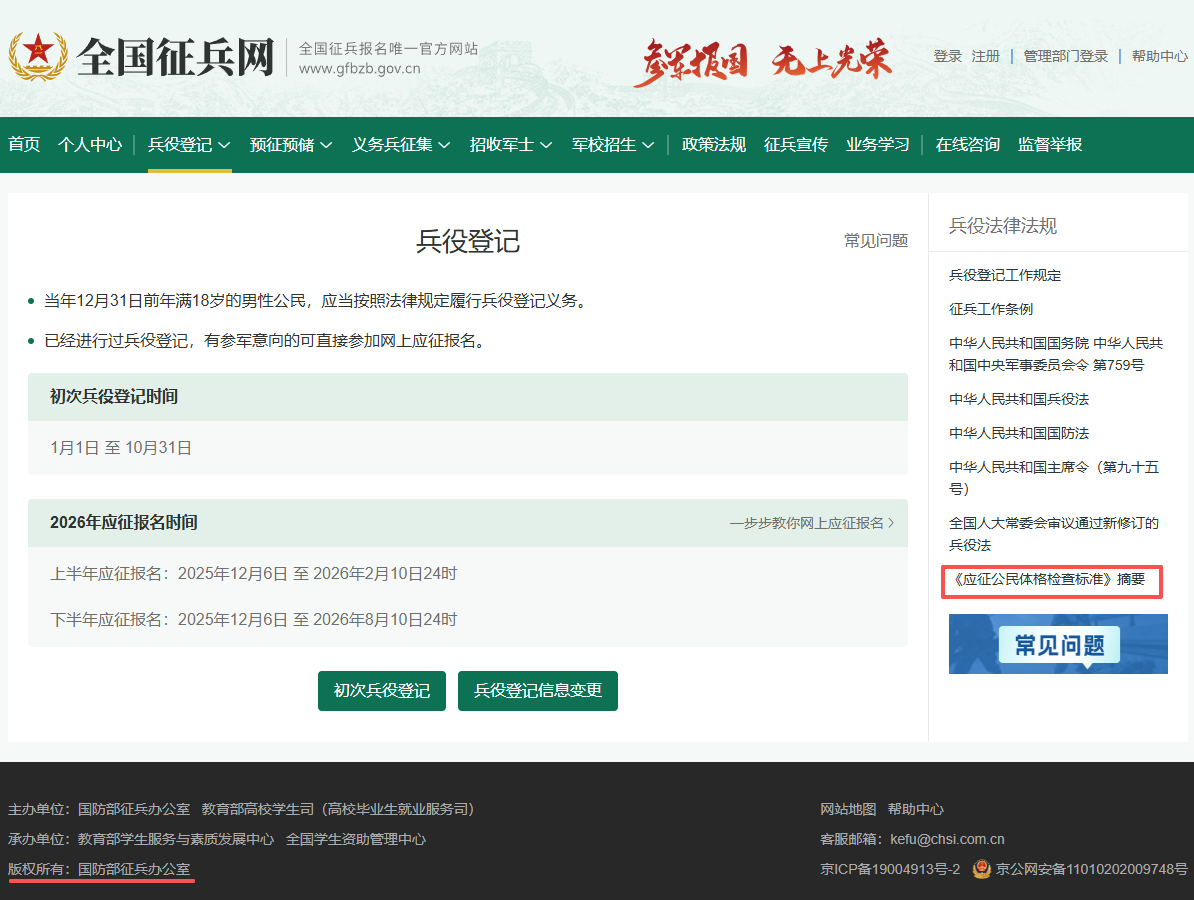
Task: Click the www.gfbzb.gov.cn URL text
Action: pyautogui.click(x=359, y=69)
